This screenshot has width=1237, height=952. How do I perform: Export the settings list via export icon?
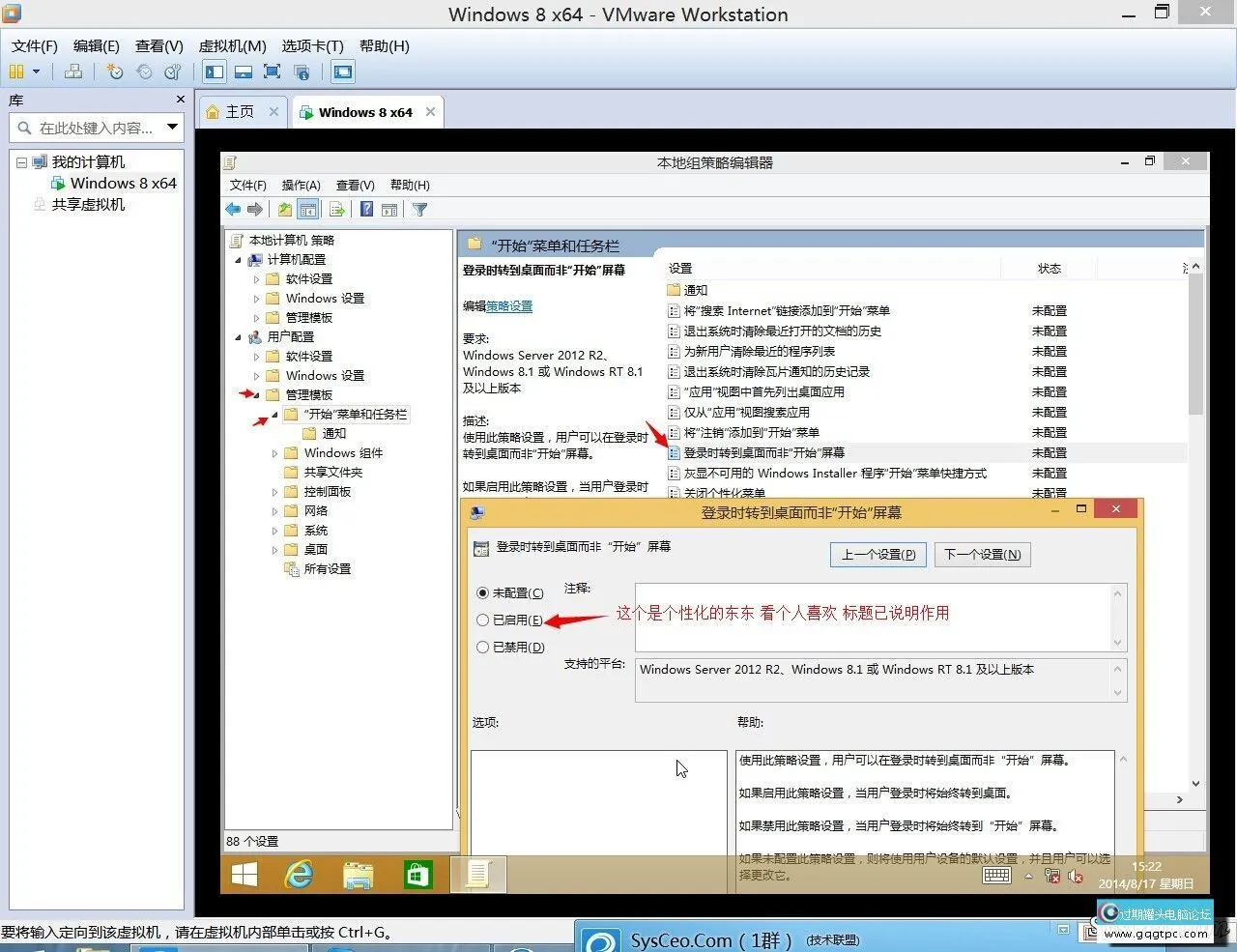pyautogui.click(x=336, y=209)
